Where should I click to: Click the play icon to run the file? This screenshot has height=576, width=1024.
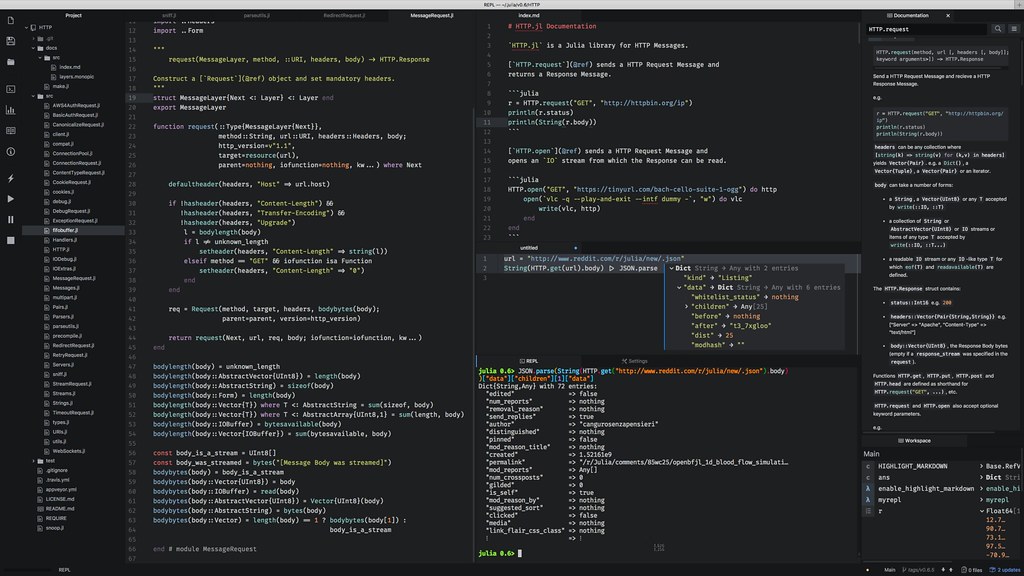coord(10,199)
